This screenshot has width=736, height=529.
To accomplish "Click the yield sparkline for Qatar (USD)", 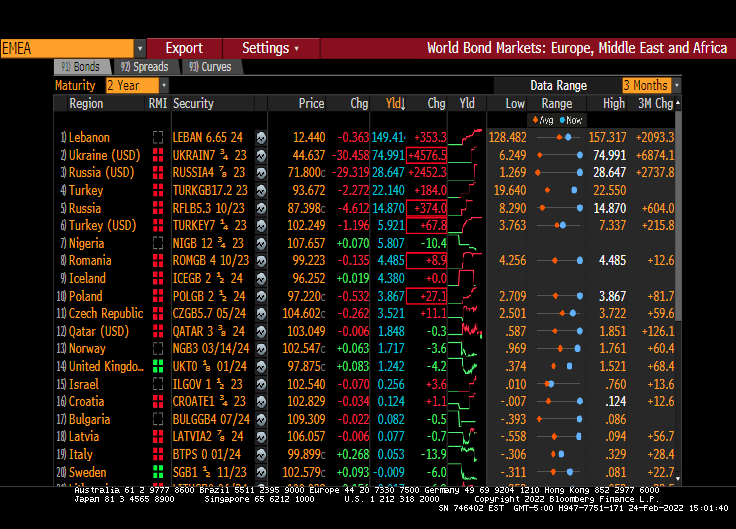I will (x=465, y=331).
